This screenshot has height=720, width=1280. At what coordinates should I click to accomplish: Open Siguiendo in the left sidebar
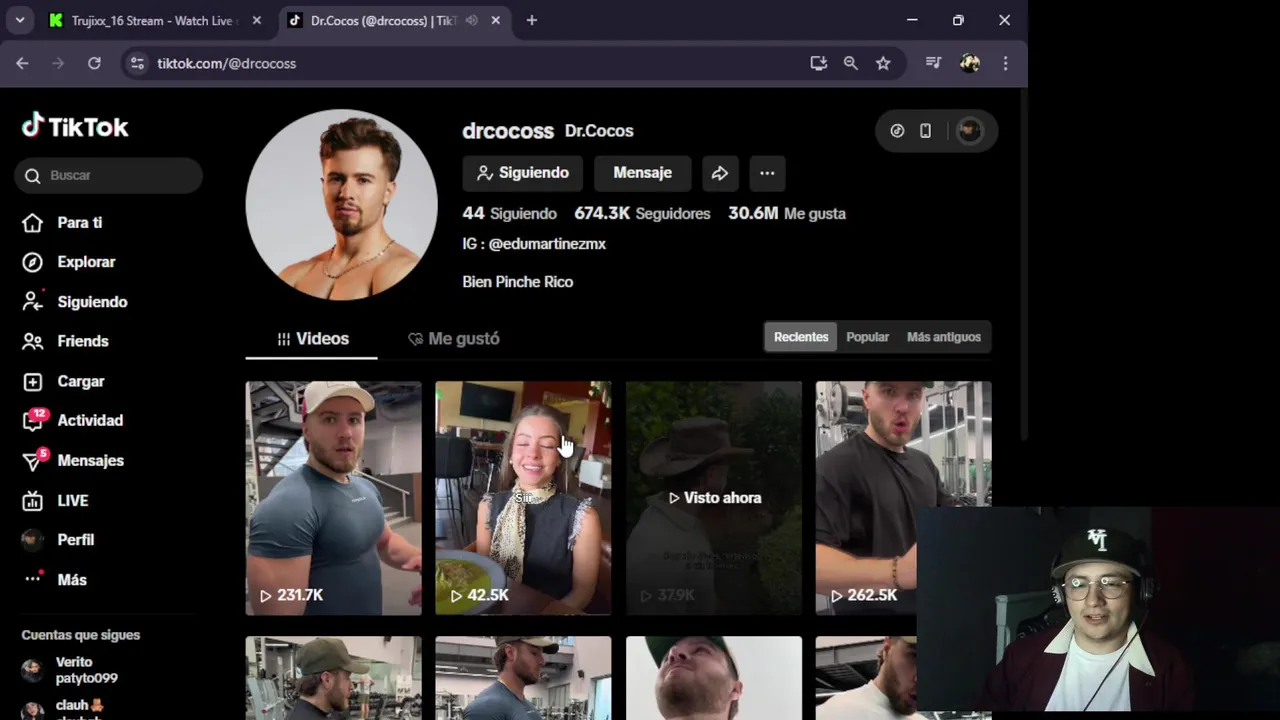tap(74, 301)
